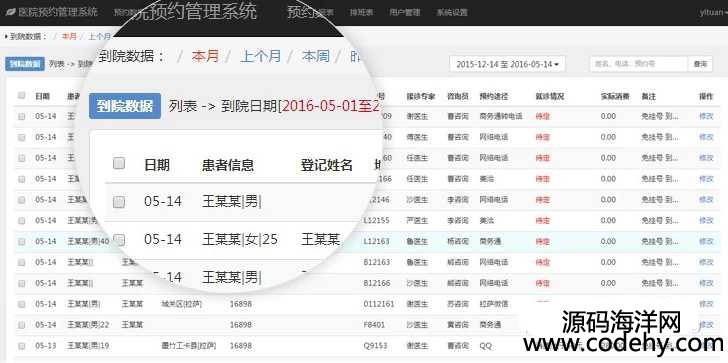The image size is (728, 363).
Task: Tick the checkbox for bottom 05-13 row
Action: (21, 346)
